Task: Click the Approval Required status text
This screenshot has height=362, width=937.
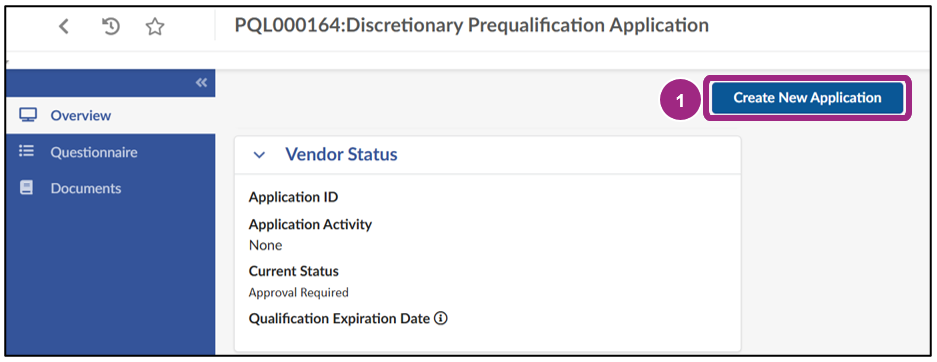Action: click(298, 293)
